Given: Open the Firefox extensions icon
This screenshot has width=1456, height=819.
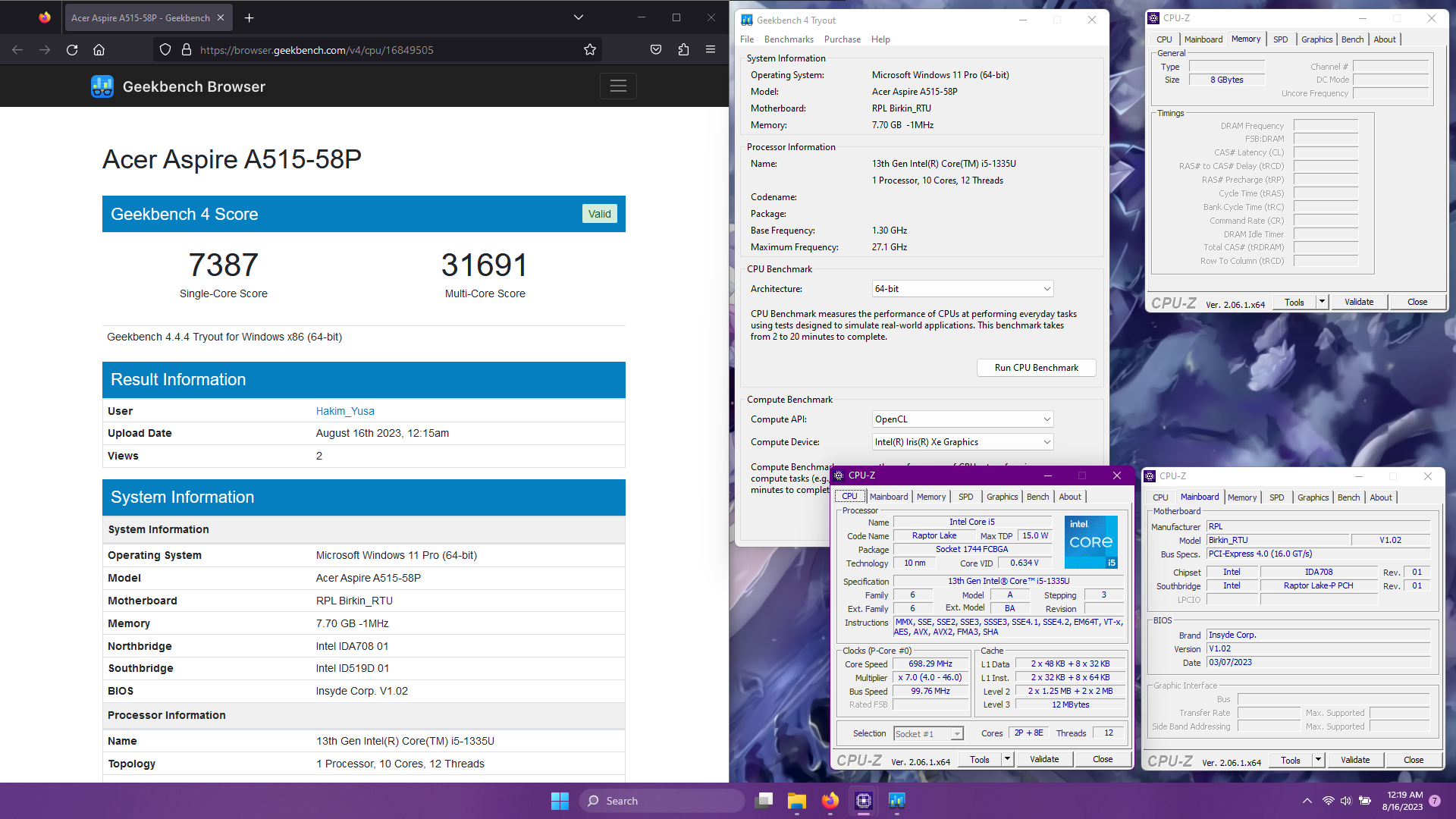Looking at the screenshot, I should pyautogui.click(x=683, y=50).
